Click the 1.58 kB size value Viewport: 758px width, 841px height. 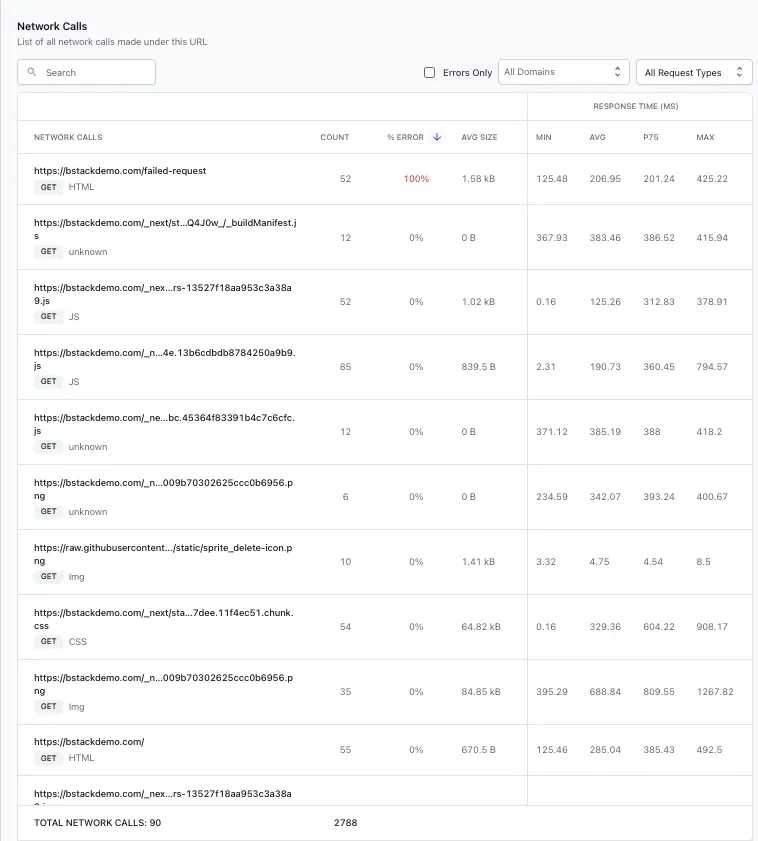tap(479, 179)
